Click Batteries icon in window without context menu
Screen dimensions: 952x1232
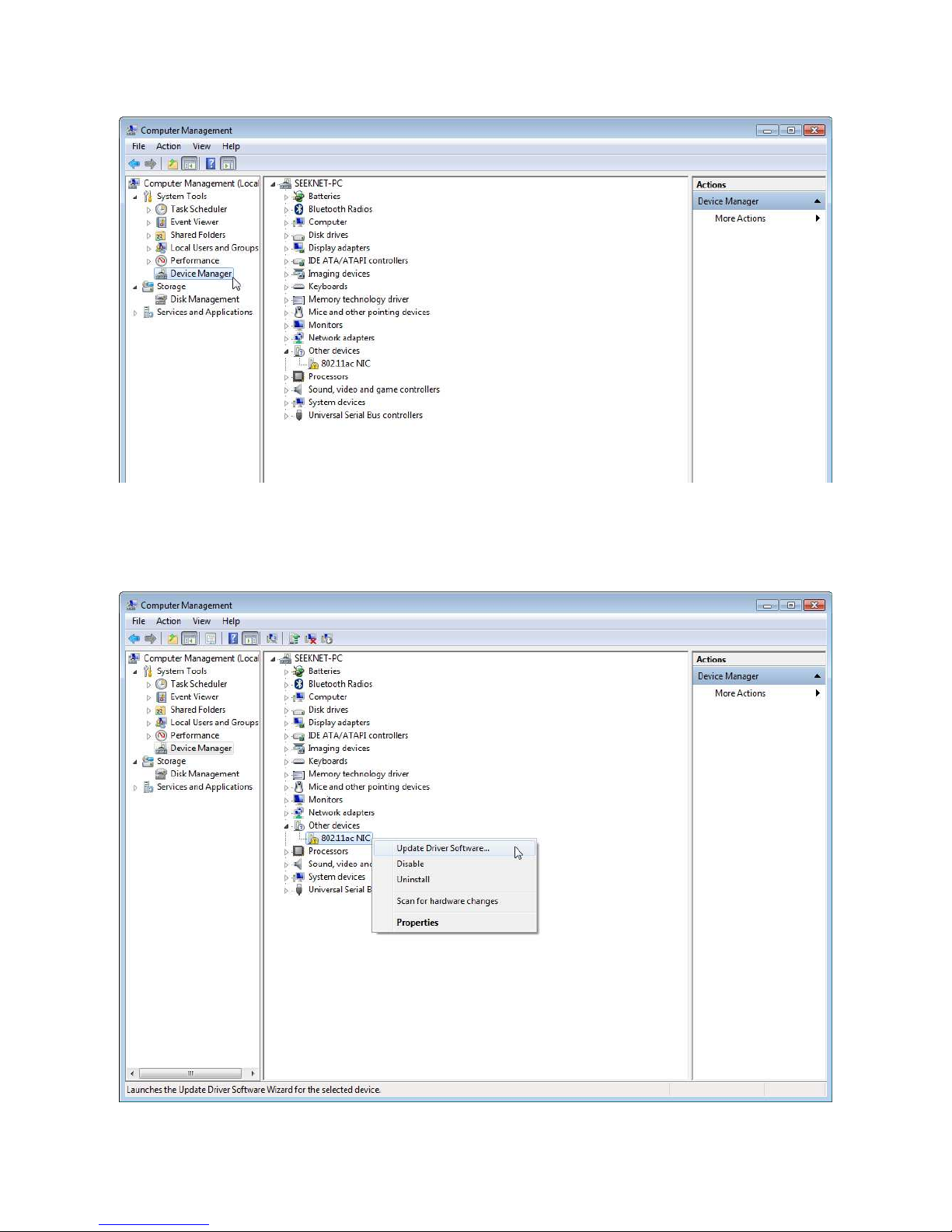pos(298,196)
